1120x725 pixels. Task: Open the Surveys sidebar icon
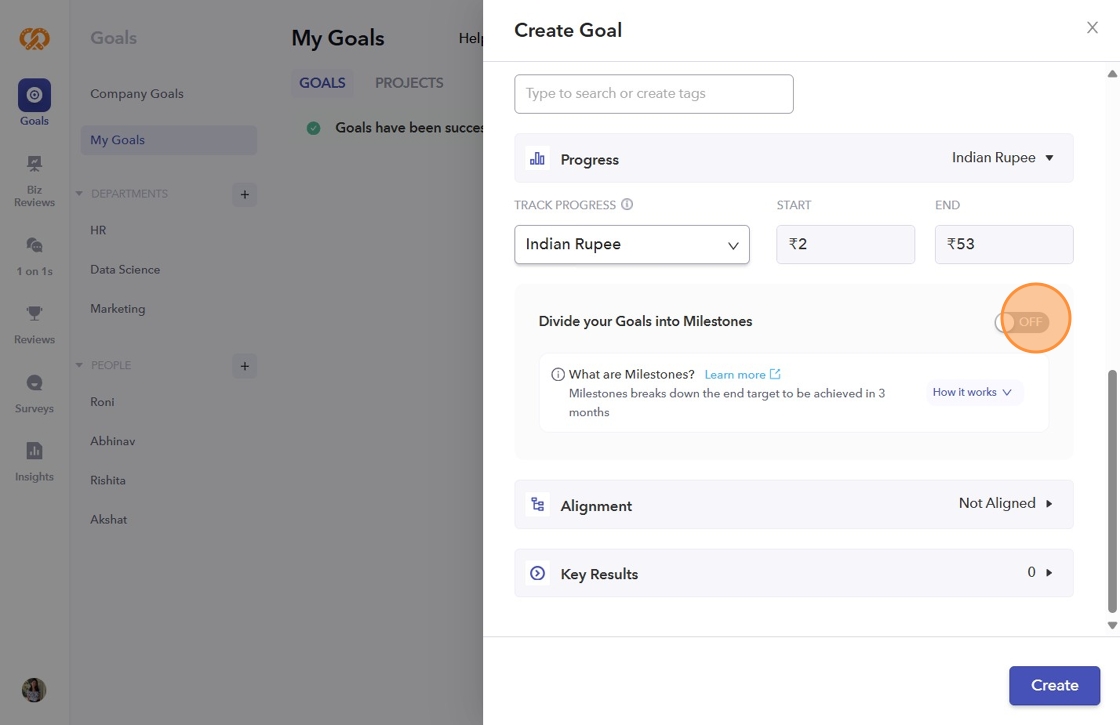click(34, 383)
